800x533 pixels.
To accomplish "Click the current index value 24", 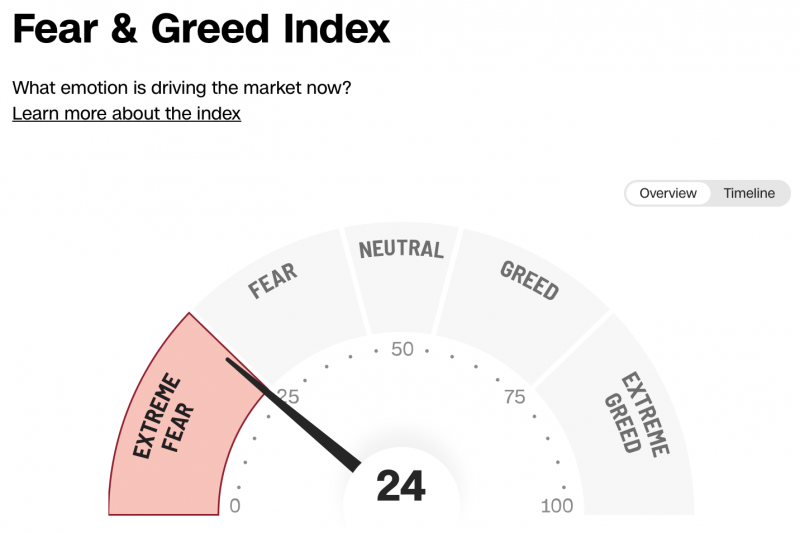I will click(x=401, y=486).
